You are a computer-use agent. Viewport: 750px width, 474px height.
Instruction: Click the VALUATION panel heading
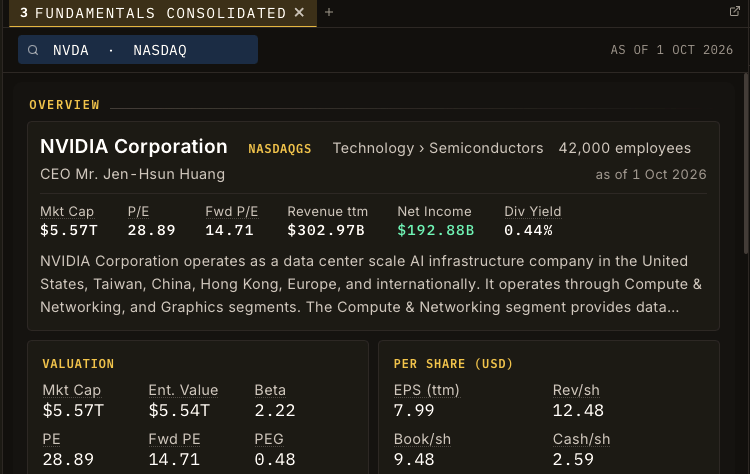click(78, 364)
